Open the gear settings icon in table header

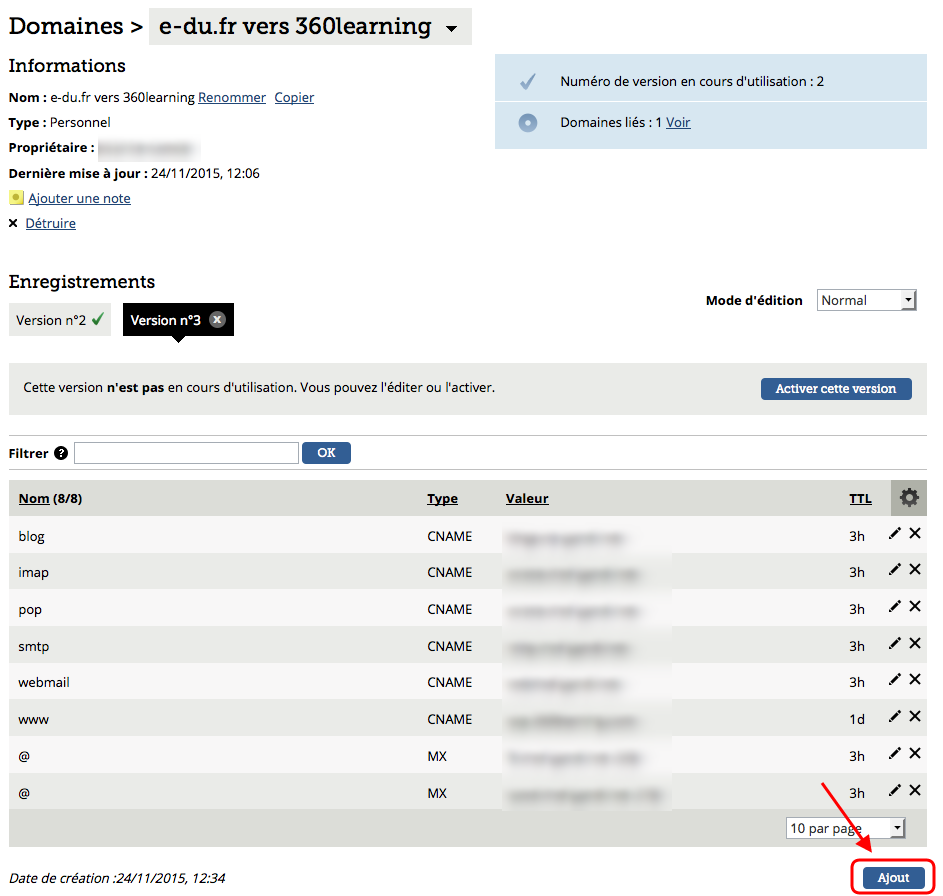(908, 497)
